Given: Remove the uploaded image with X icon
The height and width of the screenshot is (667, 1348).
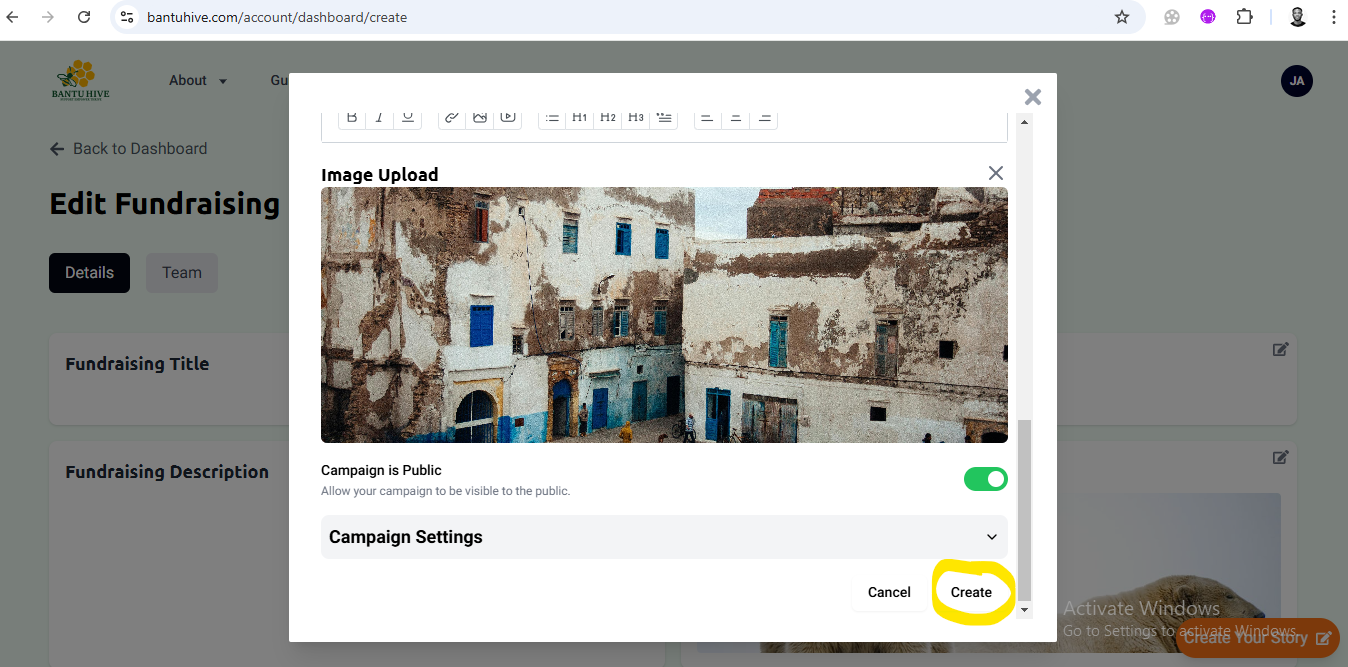Looking at the screenshot, I should coord(995,173).
